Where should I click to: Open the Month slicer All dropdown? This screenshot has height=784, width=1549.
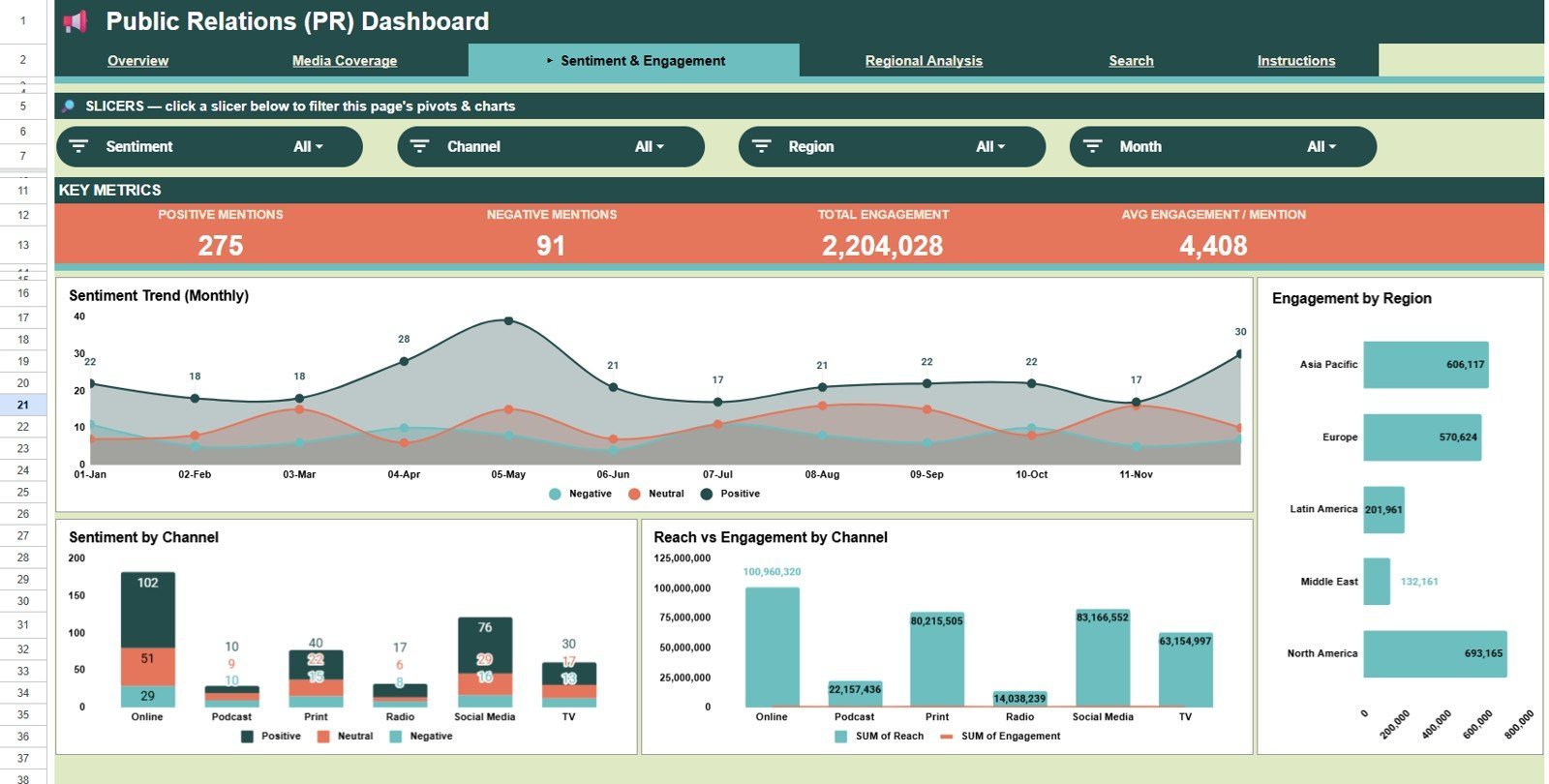(1321, 147)
